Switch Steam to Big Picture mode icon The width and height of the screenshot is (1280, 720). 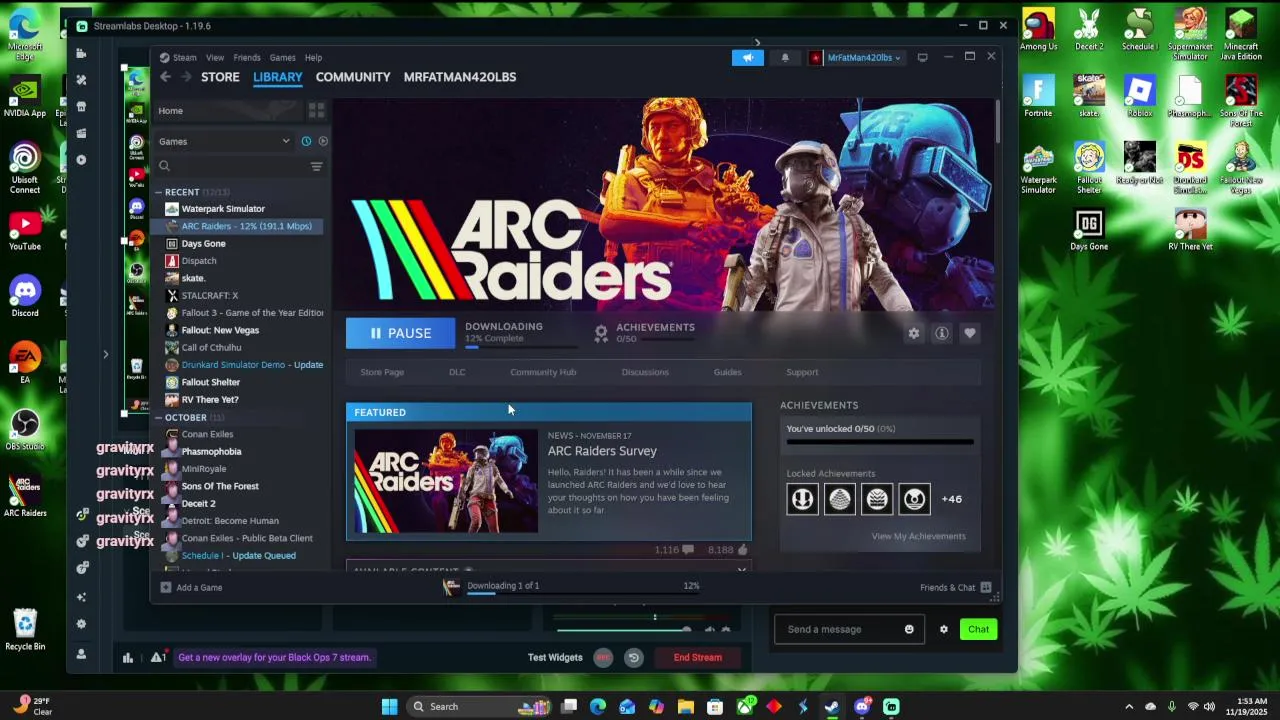tap(922, 57)
